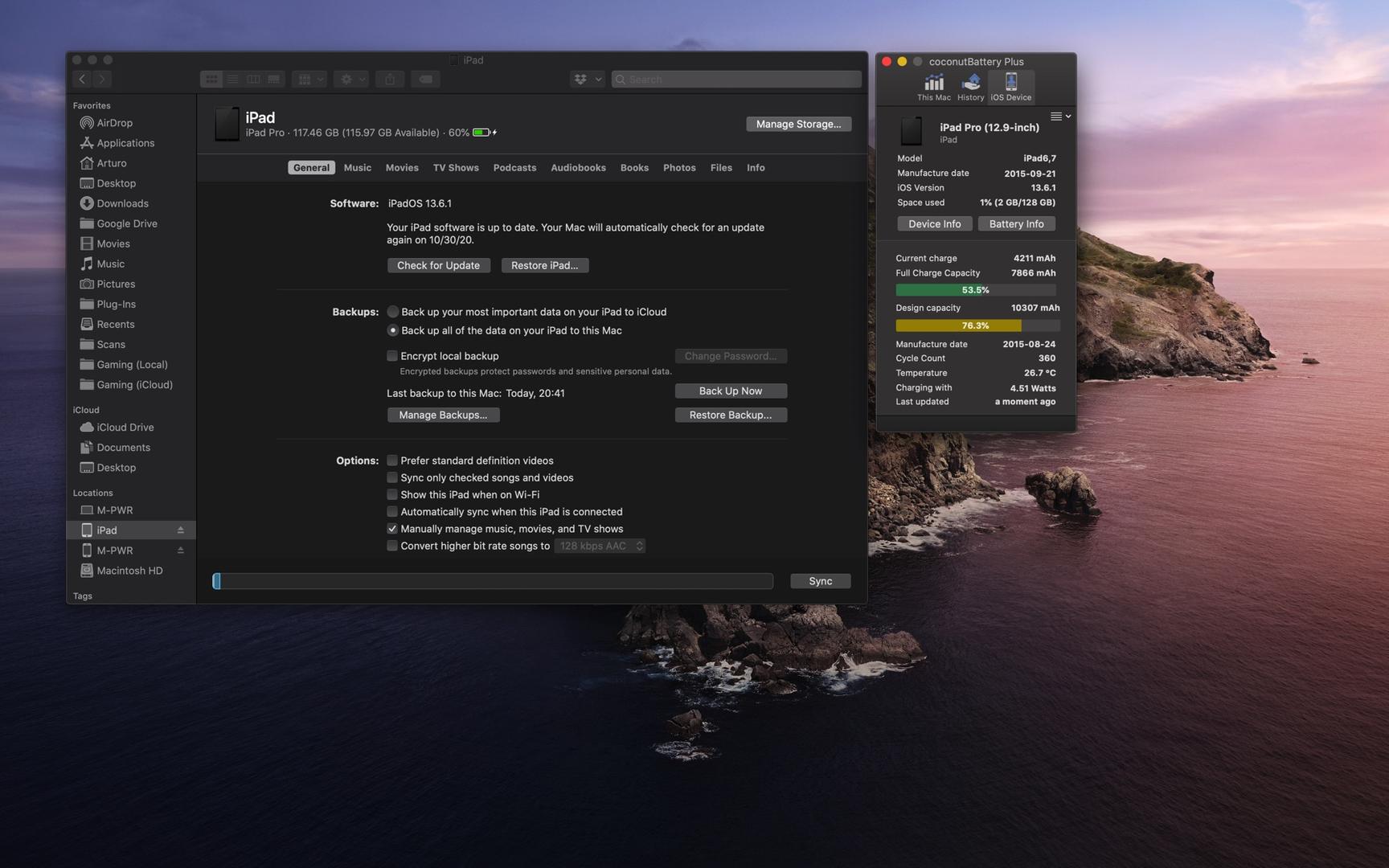This screenshot has height=868, width=1389.
Task: Switch to the Movies tab
Action: pyautogui.click(x=402, y=168)
